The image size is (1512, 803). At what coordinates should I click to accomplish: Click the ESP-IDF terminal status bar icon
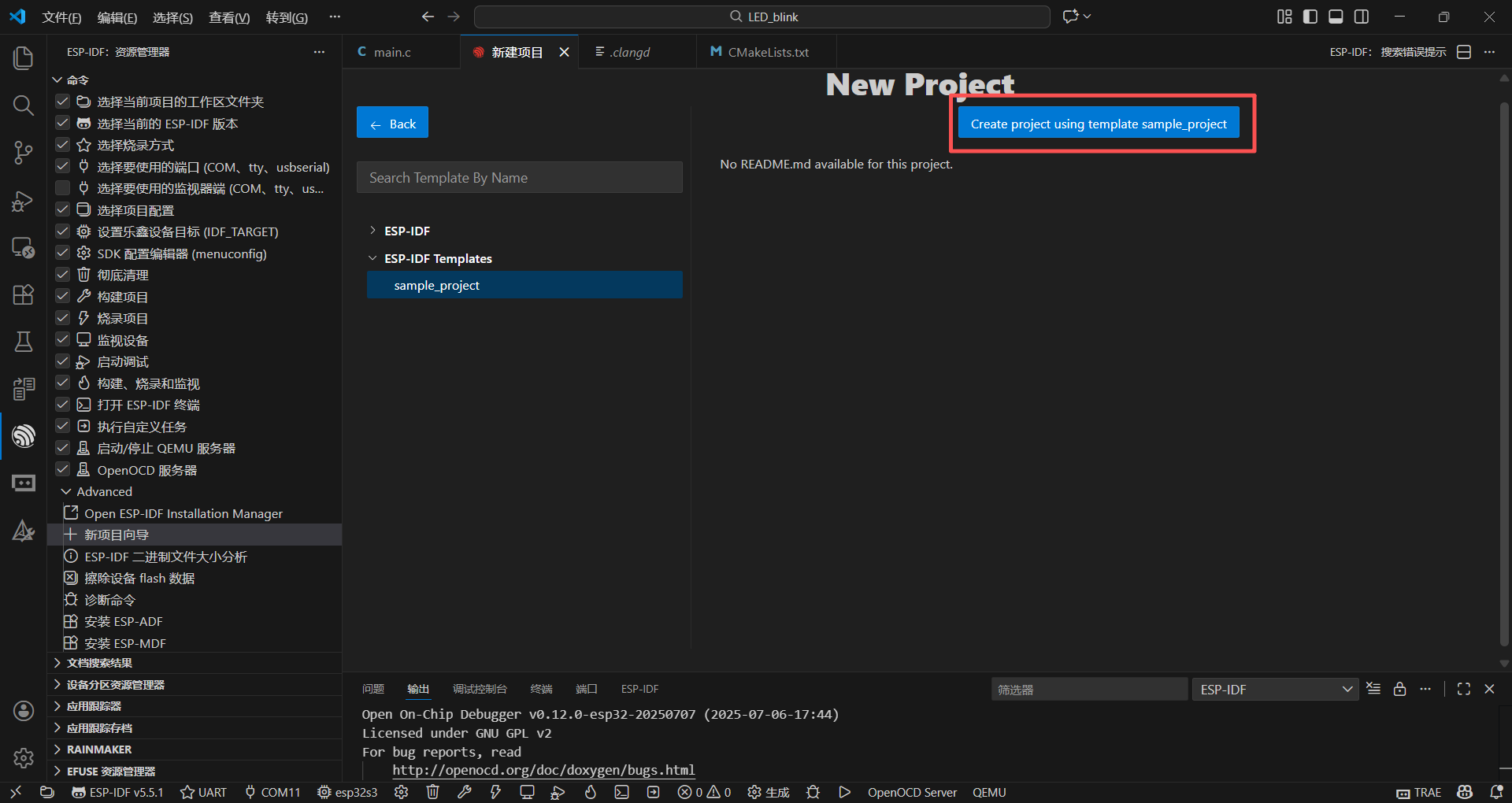[622, 792]
